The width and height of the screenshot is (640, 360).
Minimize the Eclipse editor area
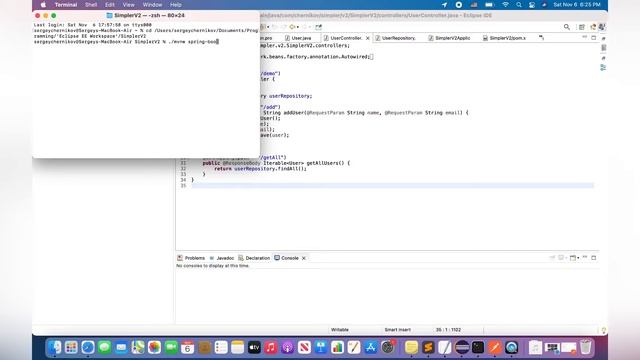pyautogui.click(x=584, y=38)
